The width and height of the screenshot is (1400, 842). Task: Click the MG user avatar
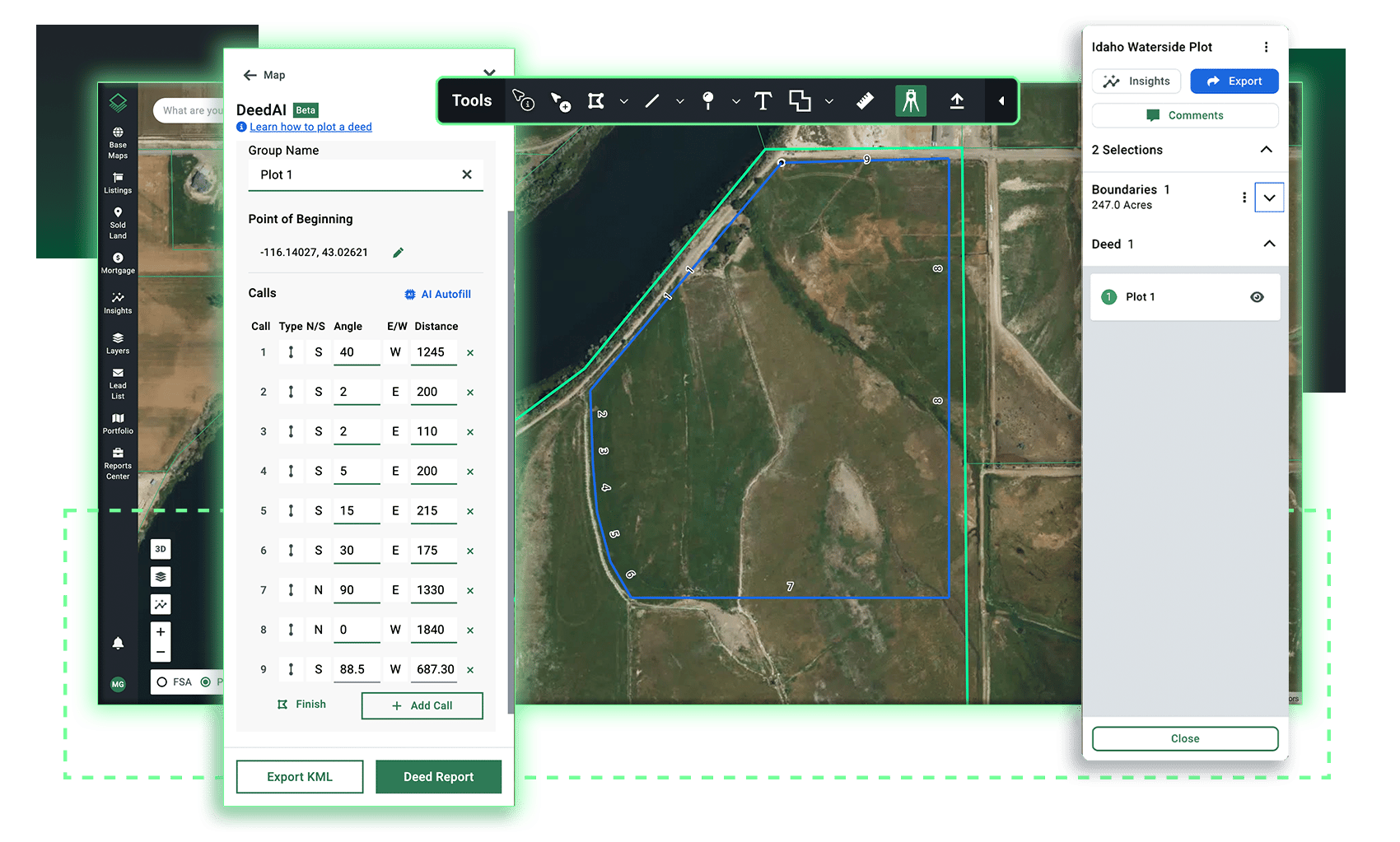(118, 684)
